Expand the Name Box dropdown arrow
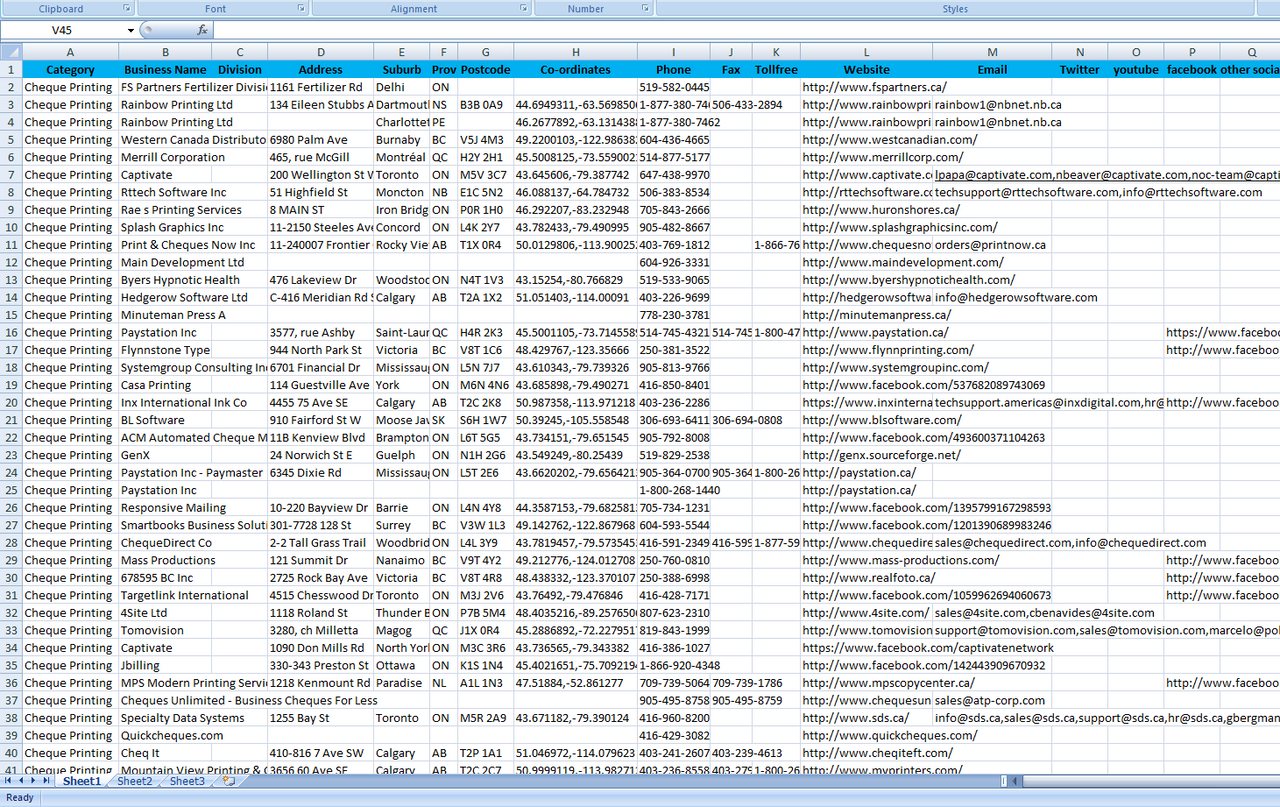The image size is (1280, 807). click(130, 30)
